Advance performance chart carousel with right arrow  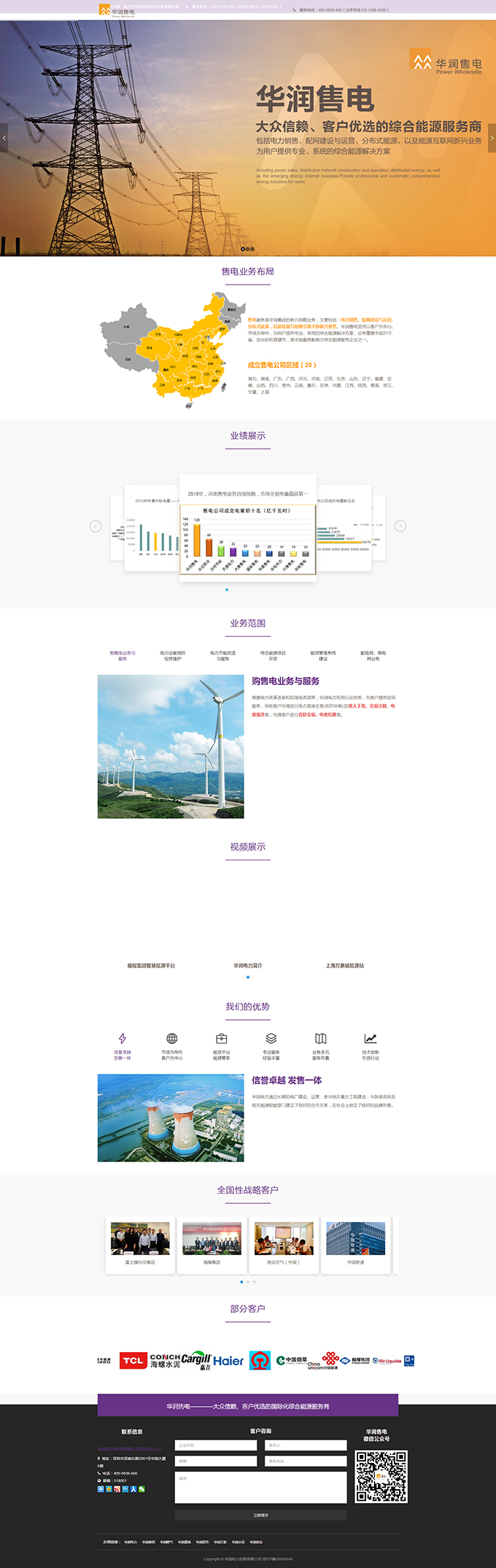pos(400,526)
